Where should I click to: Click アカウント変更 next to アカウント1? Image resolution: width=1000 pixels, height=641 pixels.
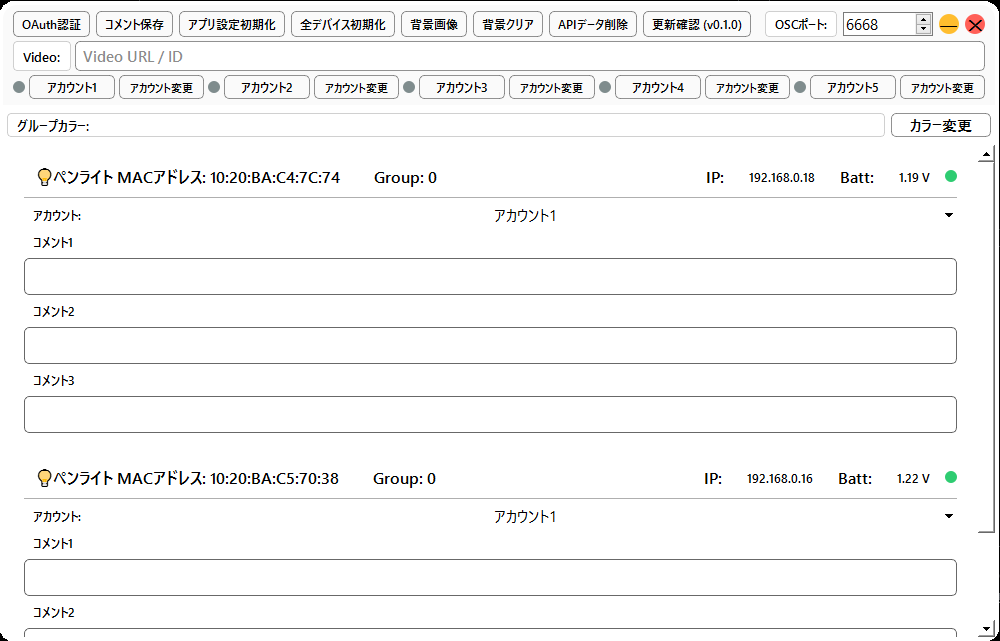click(x=161, y=87)
